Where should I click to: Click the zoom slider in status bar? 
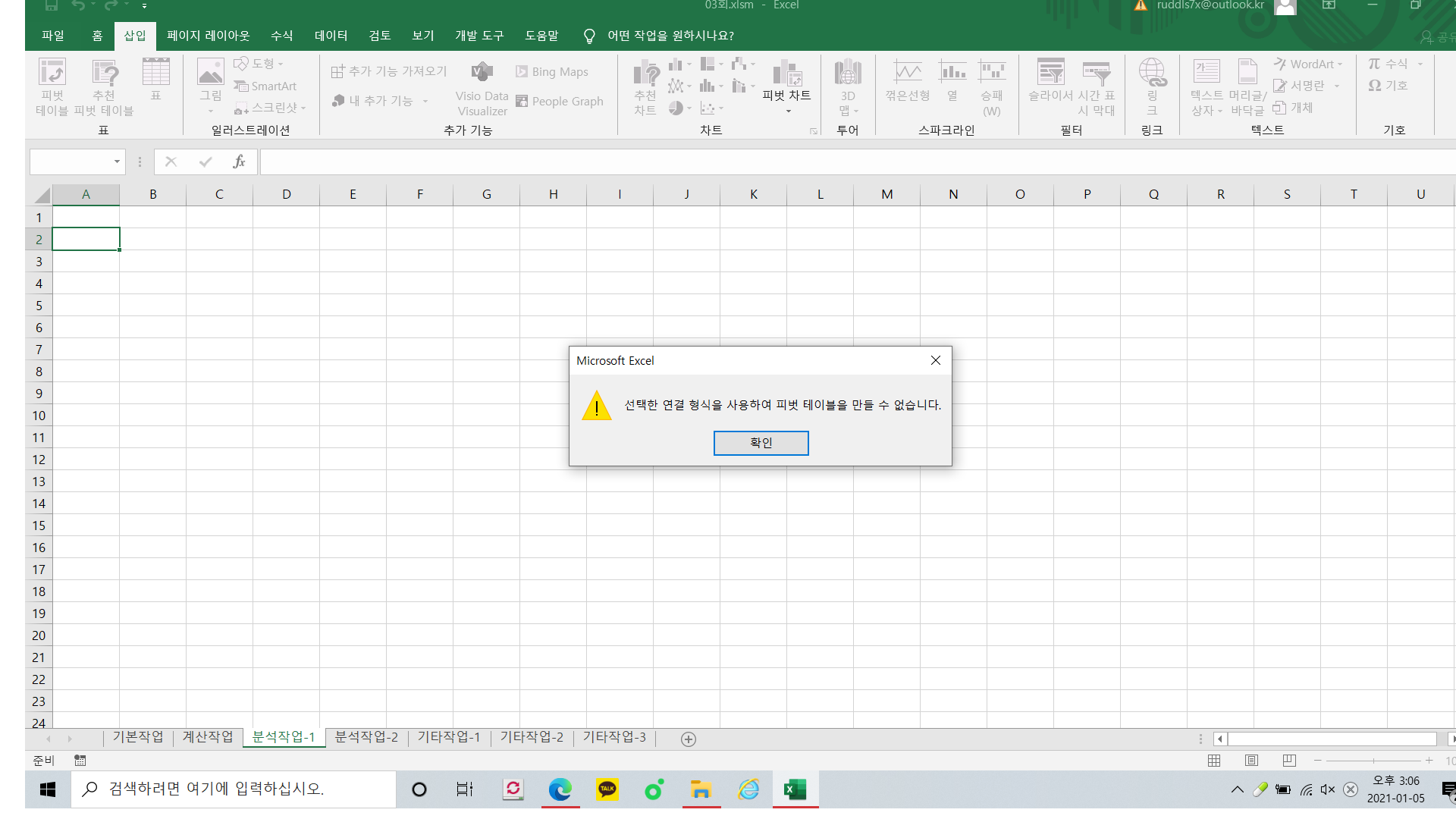point(1373,760)
